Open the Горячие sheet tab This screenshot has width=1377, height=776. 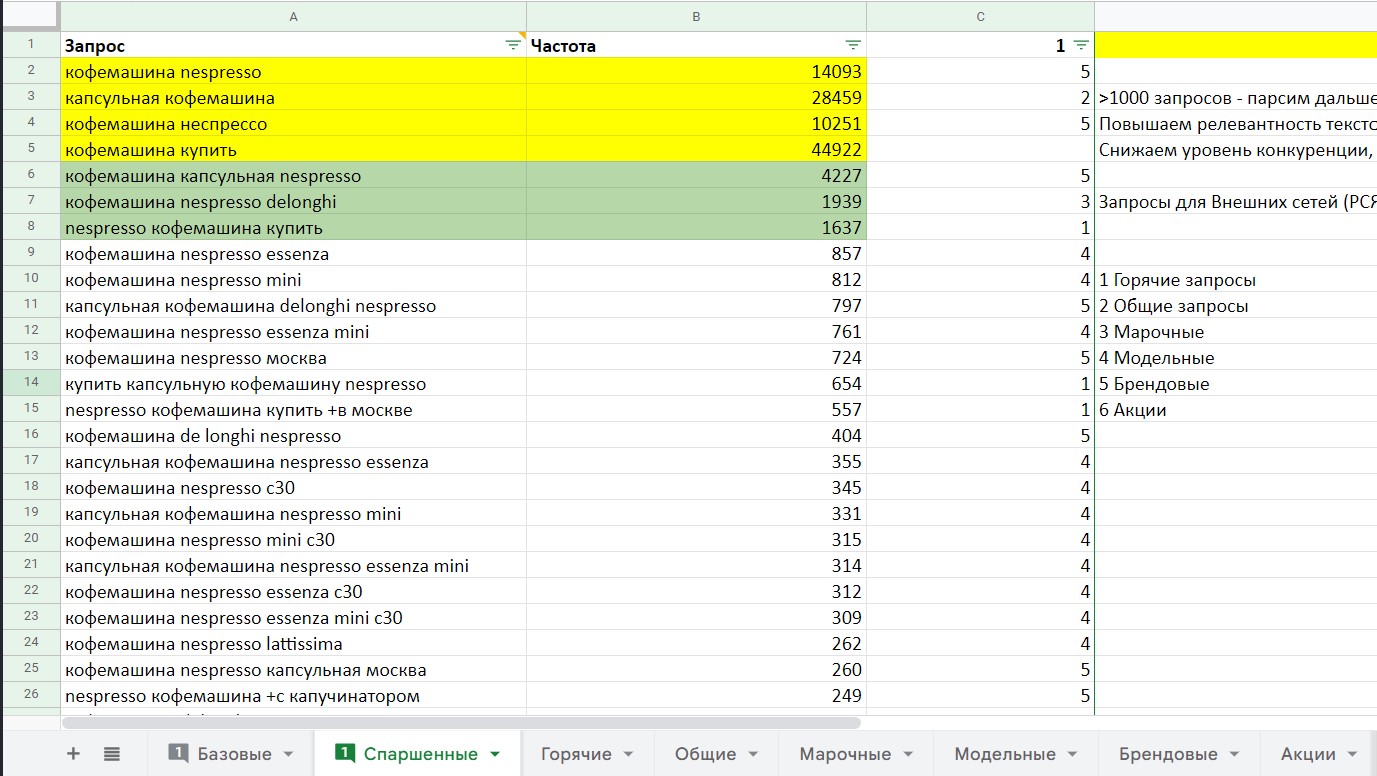[x=574, y=754]
